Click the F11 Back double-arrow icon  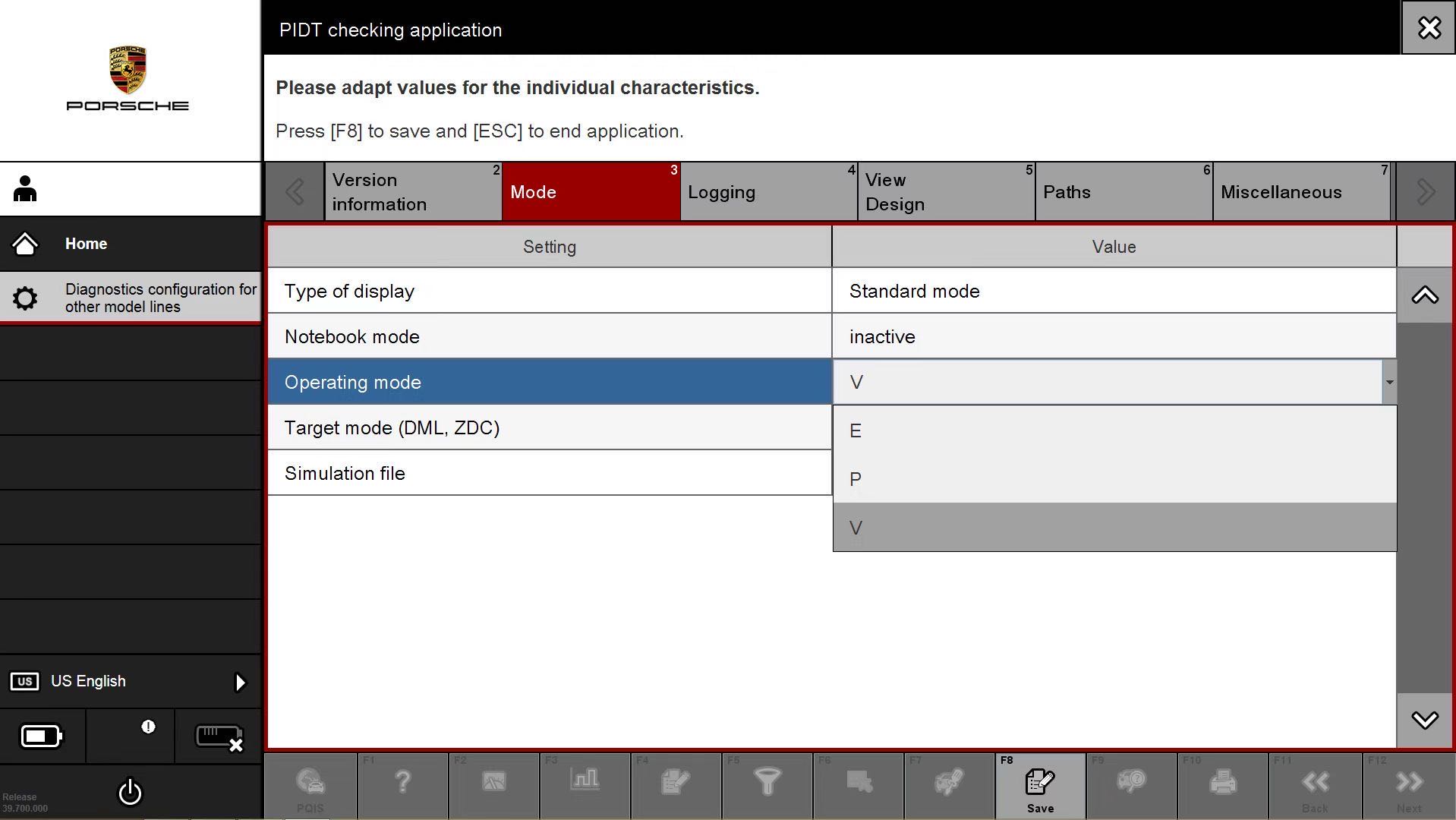point(1315,781)
